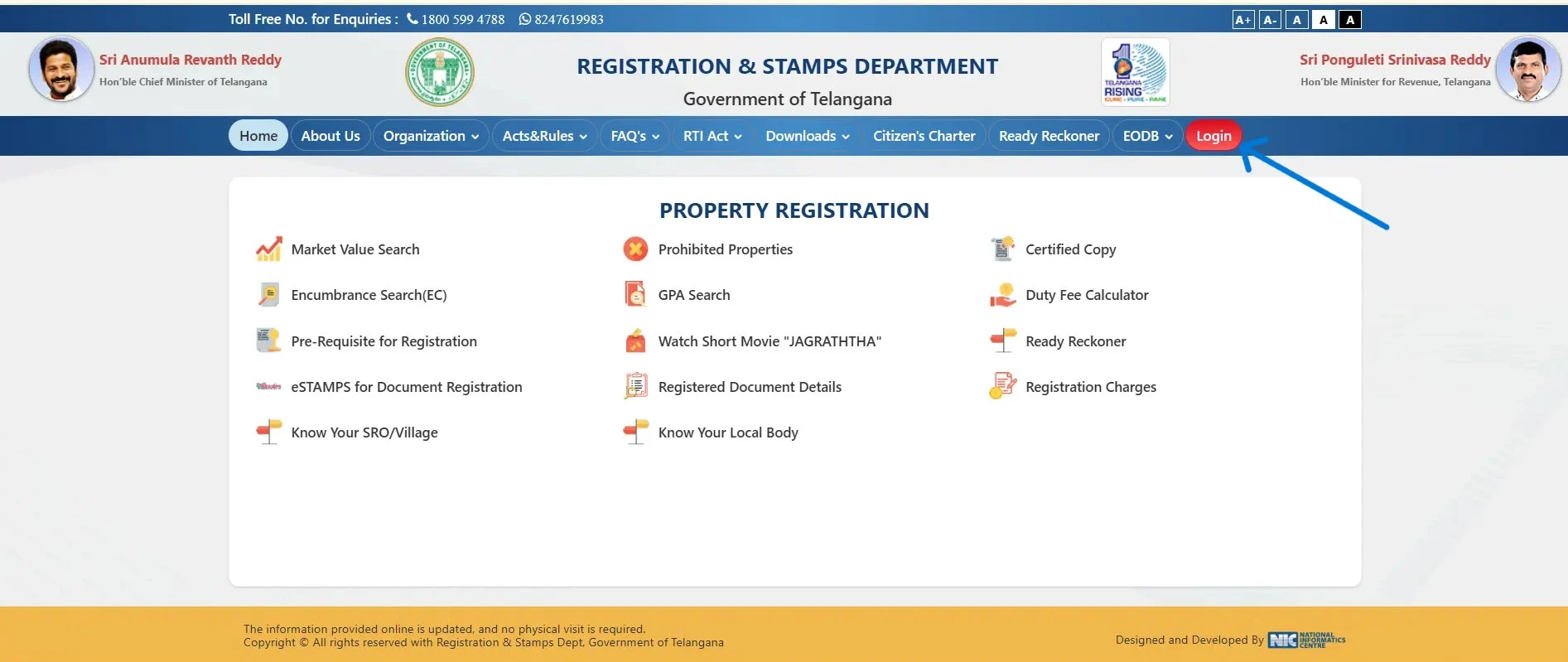Screen dimensions: 1568x662
Task: Increase font size with A+ button
Action: coord(1243,20)
